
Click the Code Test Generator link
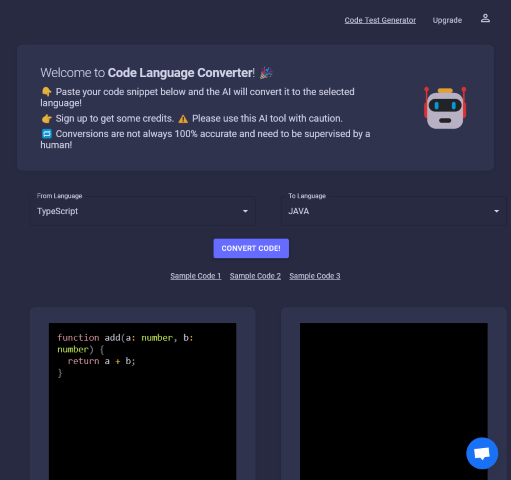[380, 20]
